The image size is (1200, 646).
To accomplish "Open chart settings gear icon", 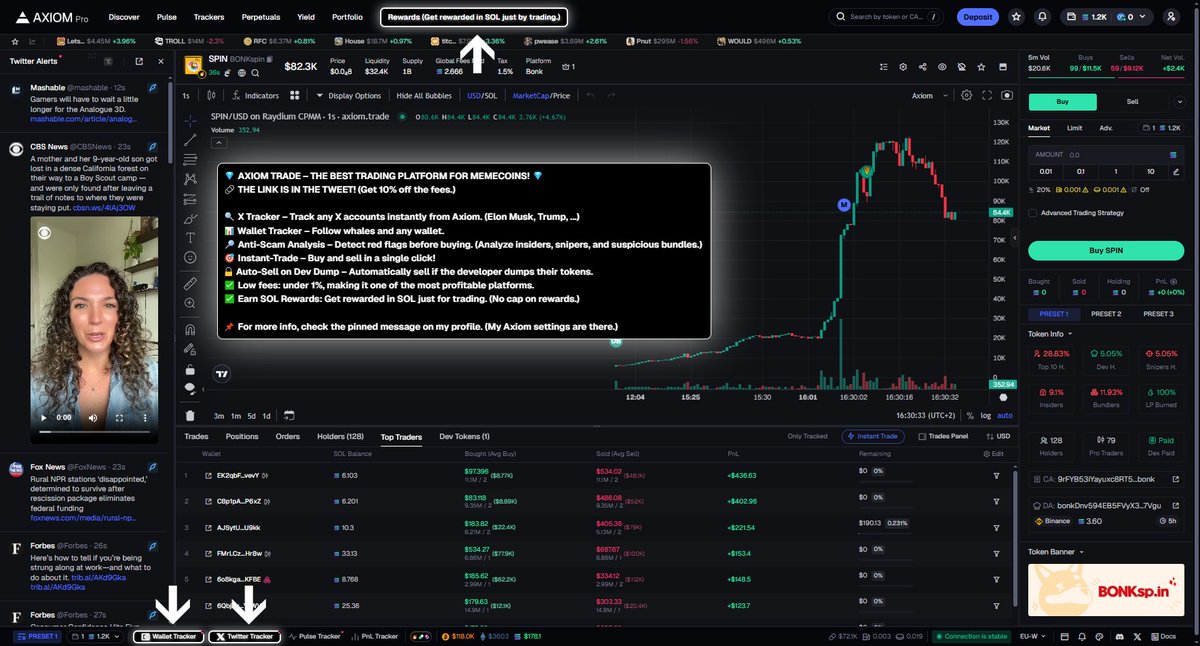I will [966, 96].
